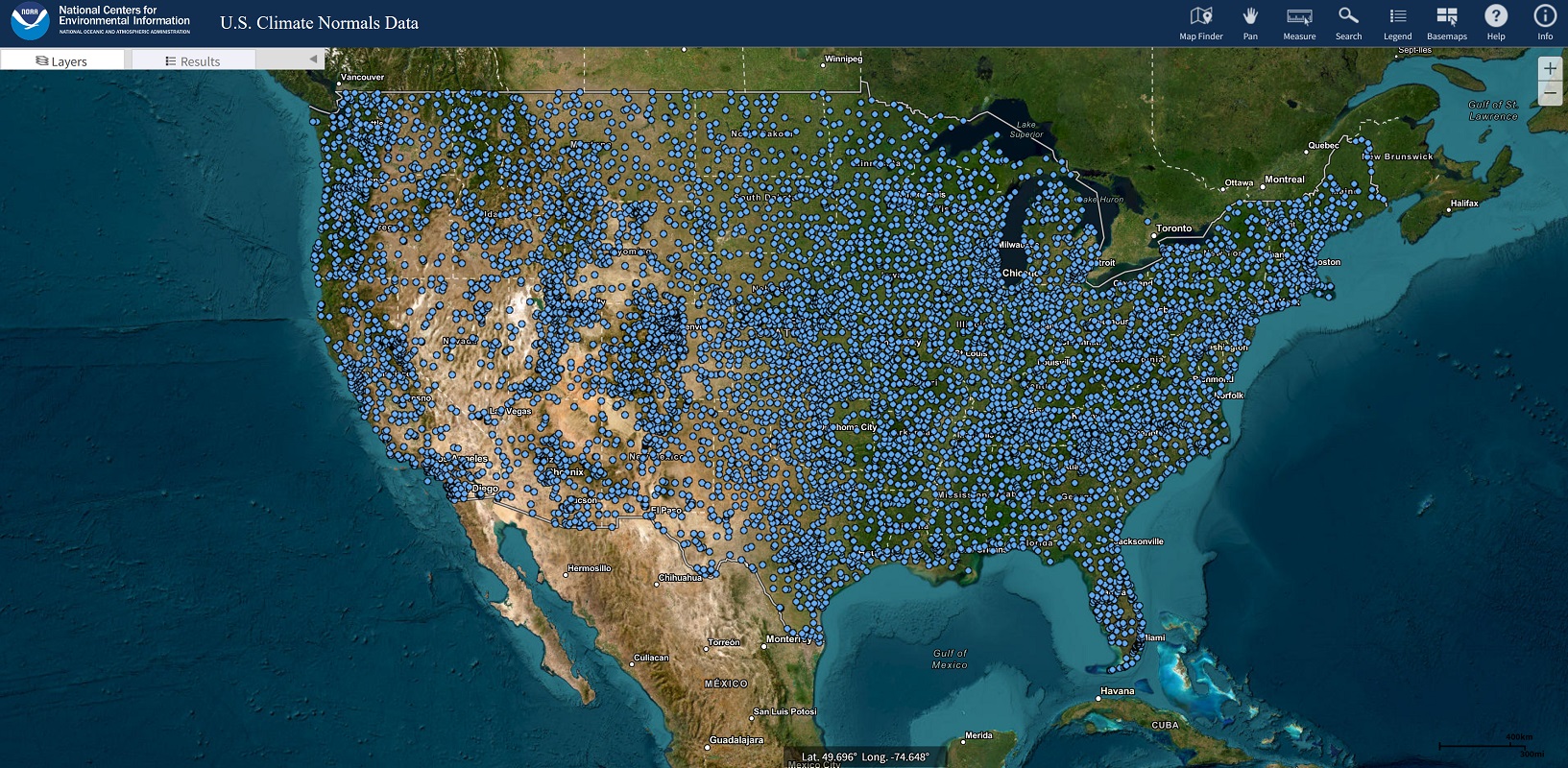Open the Help question mark icon

coord(1495,22)
